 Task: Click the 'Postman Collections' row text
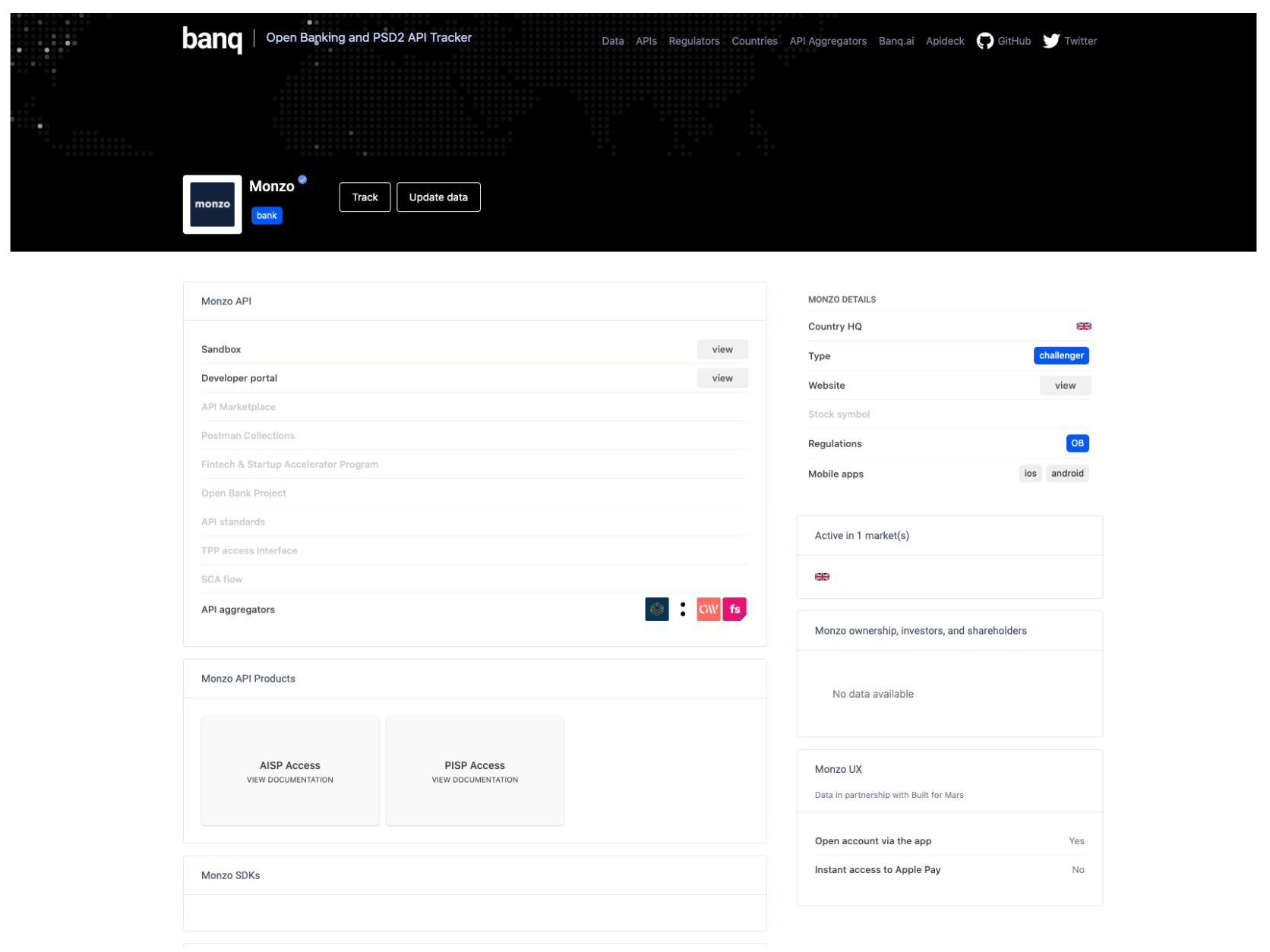coord(248,436)
